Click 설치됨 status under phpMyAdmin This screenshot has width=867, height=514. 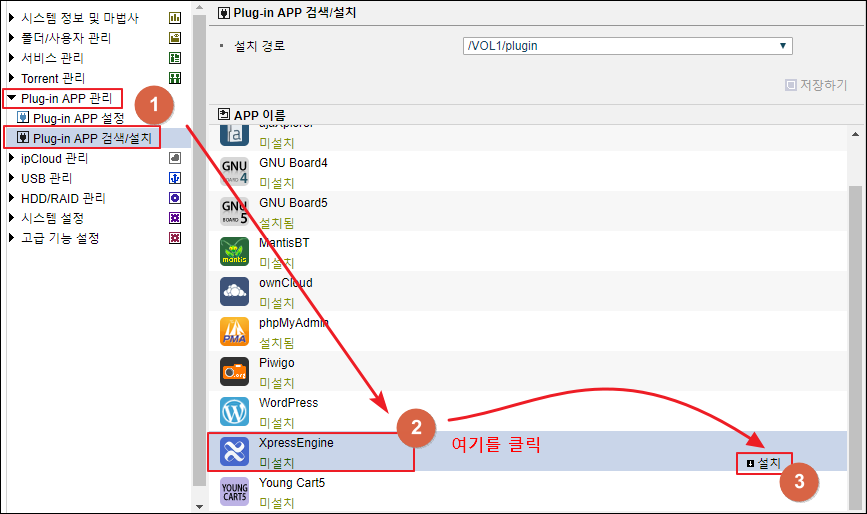(276, 343)
